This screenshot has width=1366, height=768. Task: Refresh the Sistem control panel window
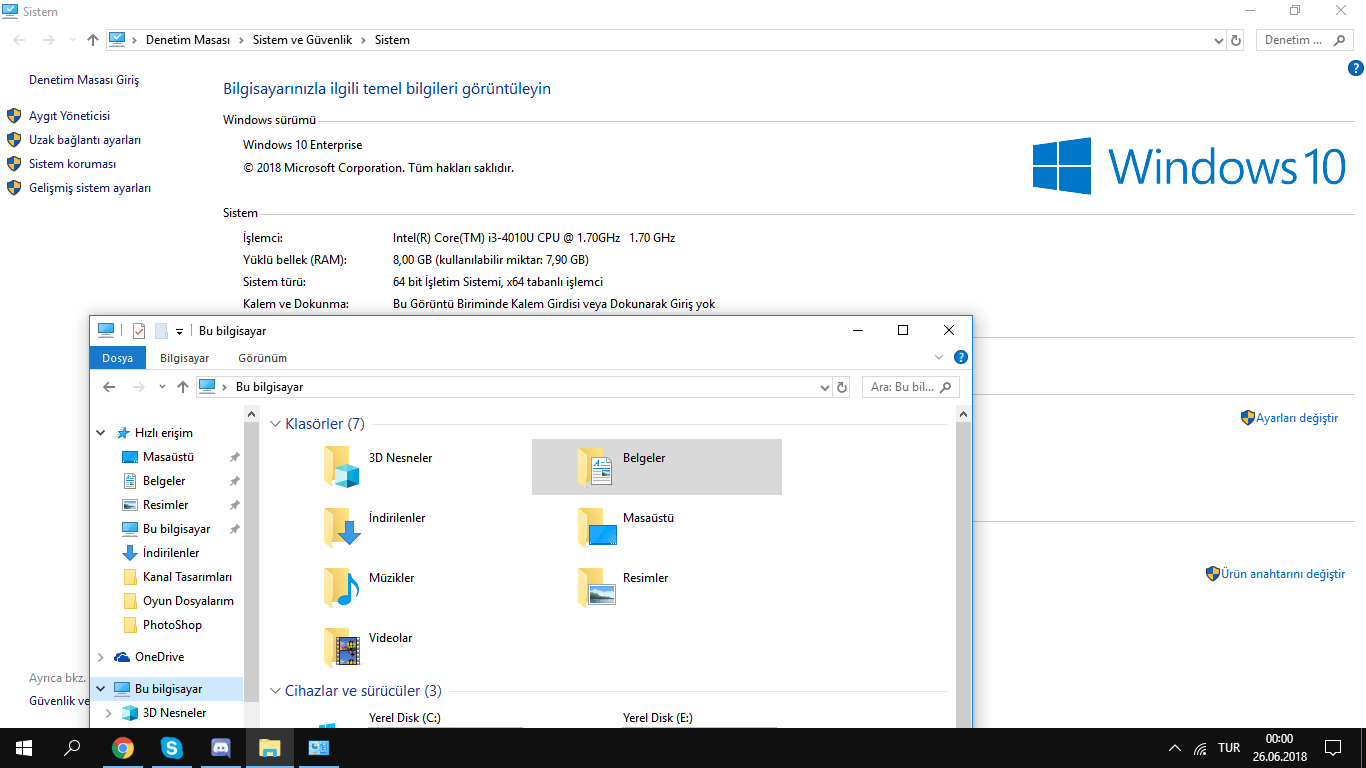pyautogui.click(x=1236, y=40)
